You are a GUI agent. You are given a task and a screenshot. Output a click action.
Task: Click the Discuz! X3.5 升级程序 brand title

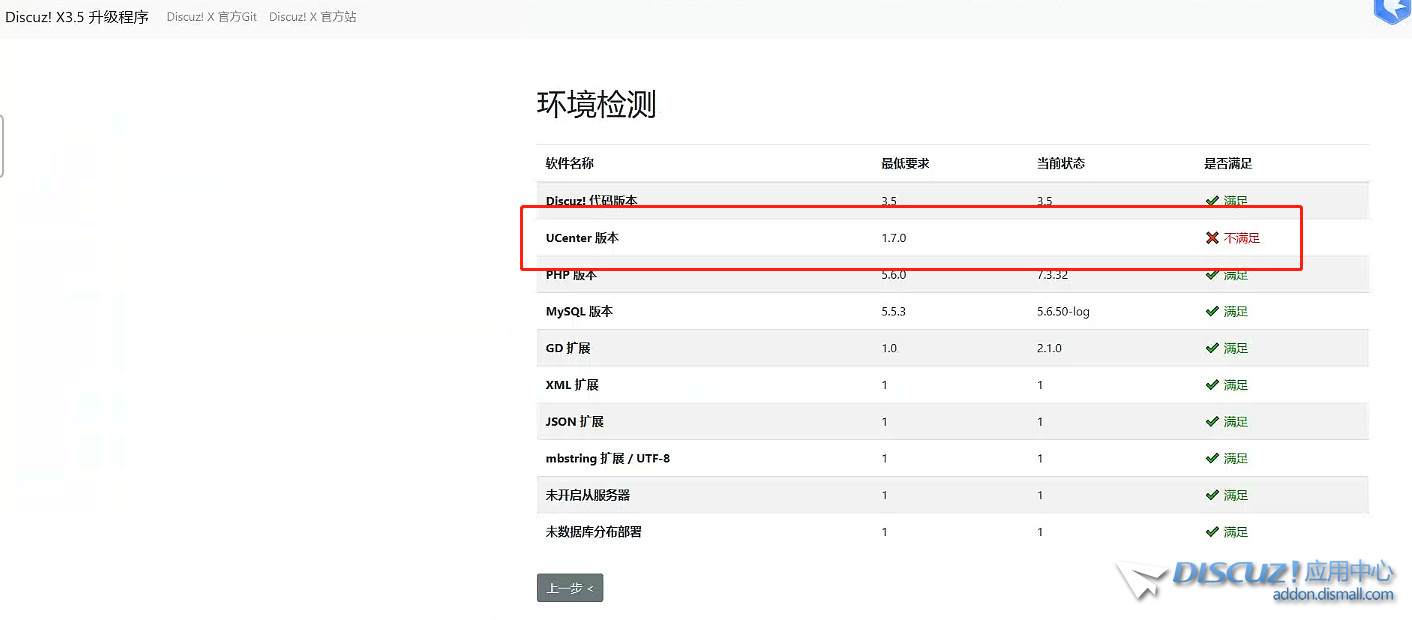(x=77, y=17)
